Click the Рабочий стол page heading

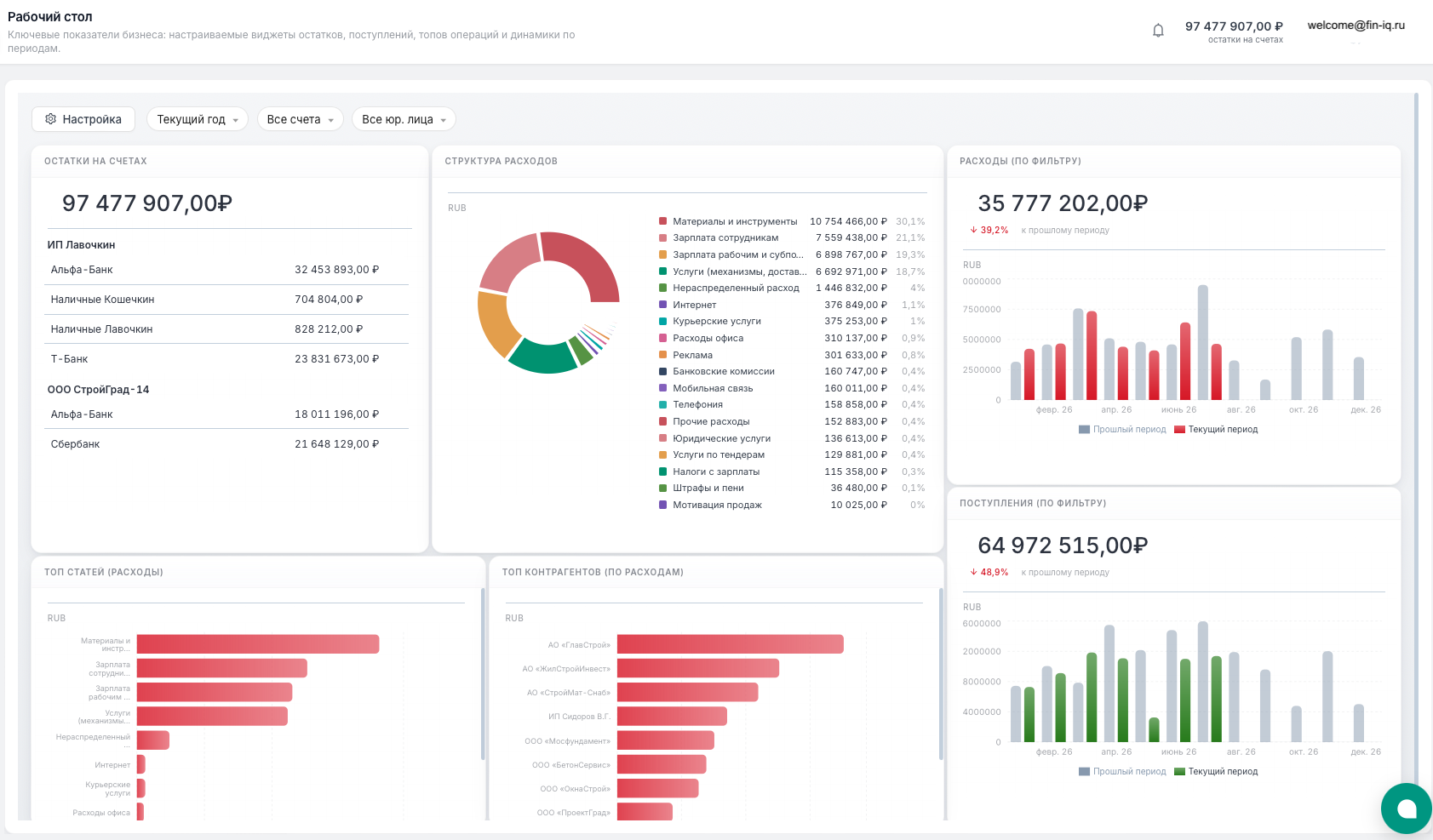50,17
